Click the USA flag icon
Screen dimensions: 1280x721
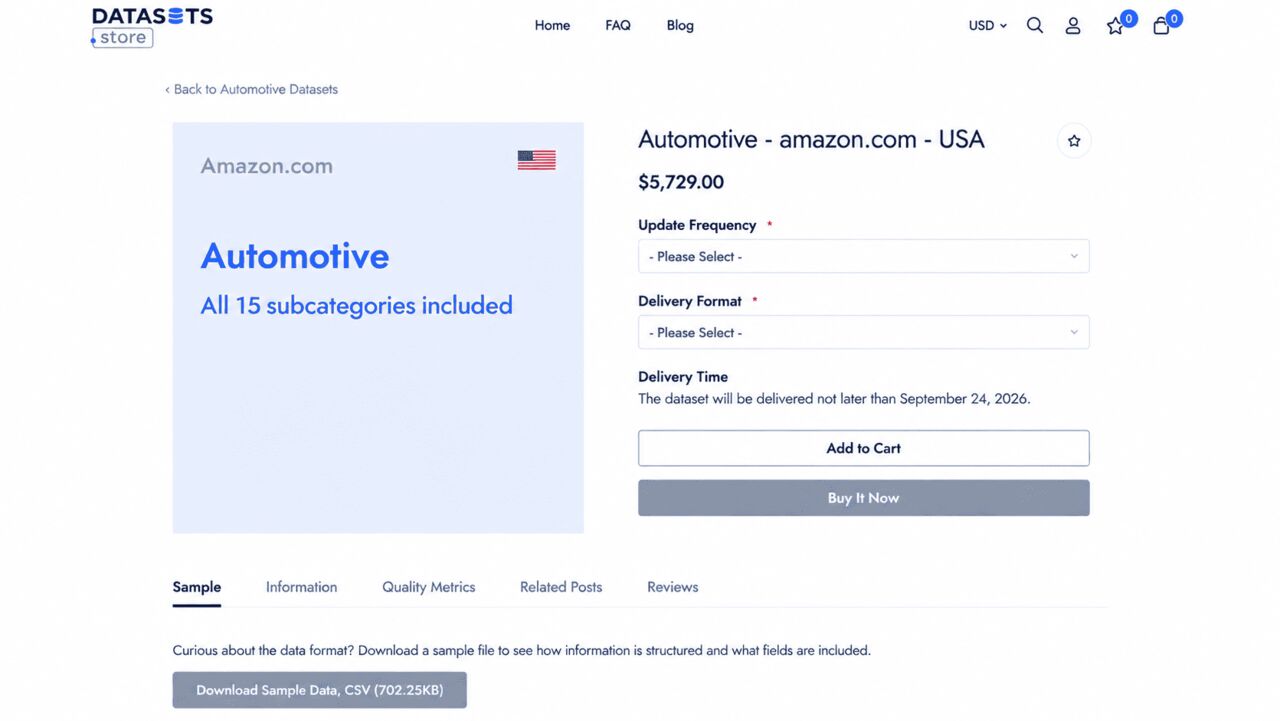tap(536, 160)
